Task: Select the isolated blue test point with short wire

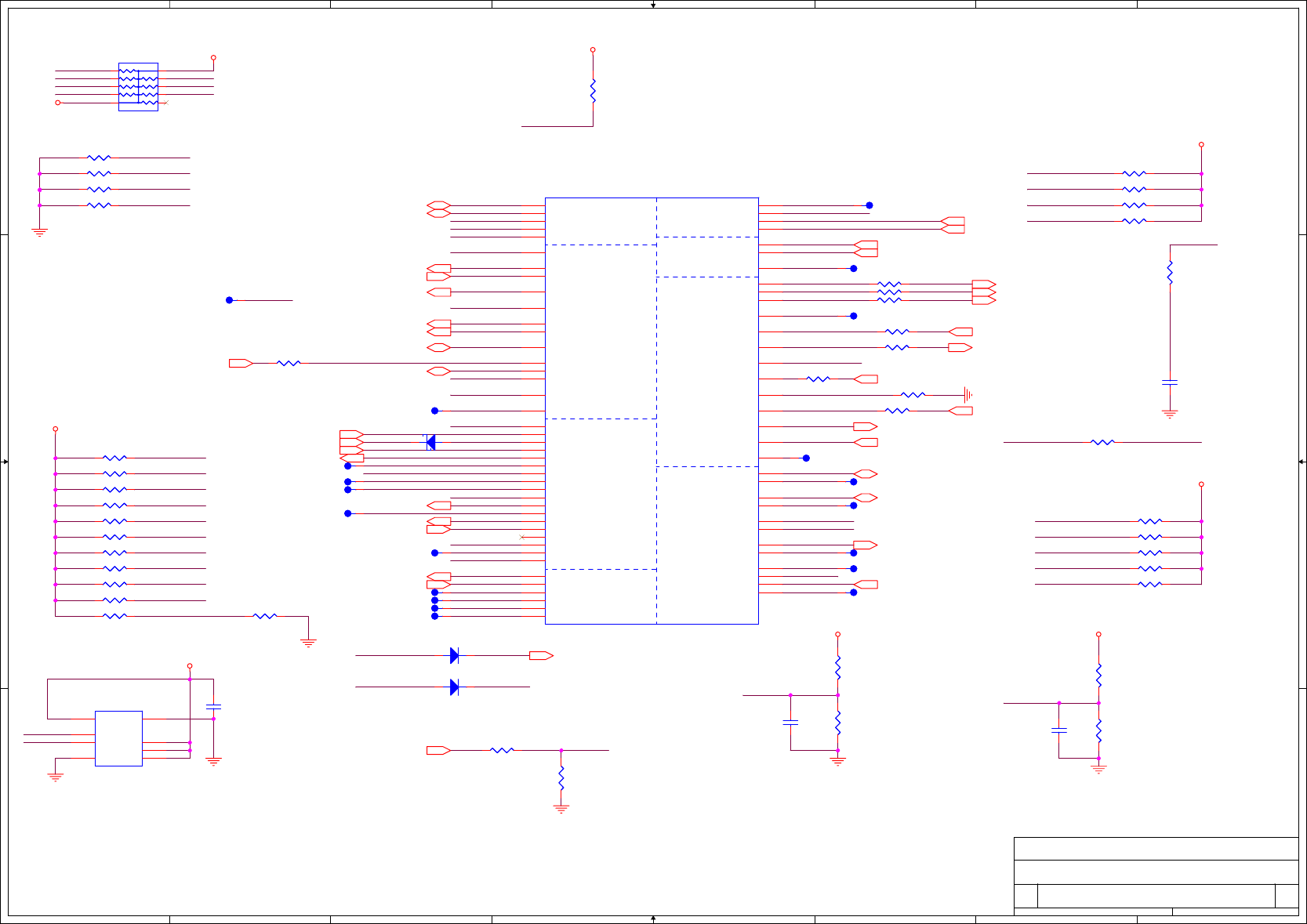Action: 230,300
